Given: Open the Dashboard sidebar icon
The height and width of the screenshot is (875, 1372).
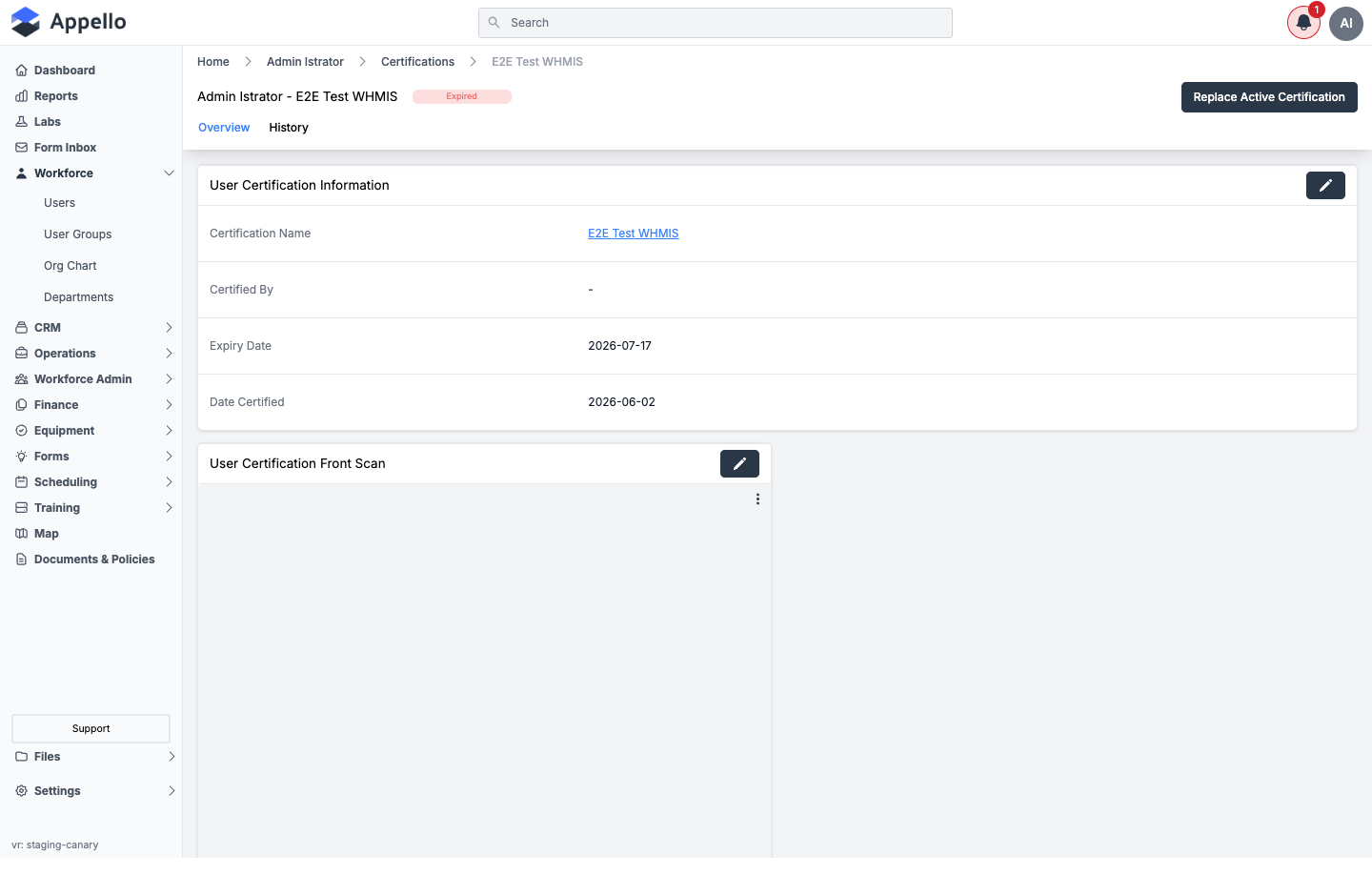Looking at the screenshot, I should 21,71.
